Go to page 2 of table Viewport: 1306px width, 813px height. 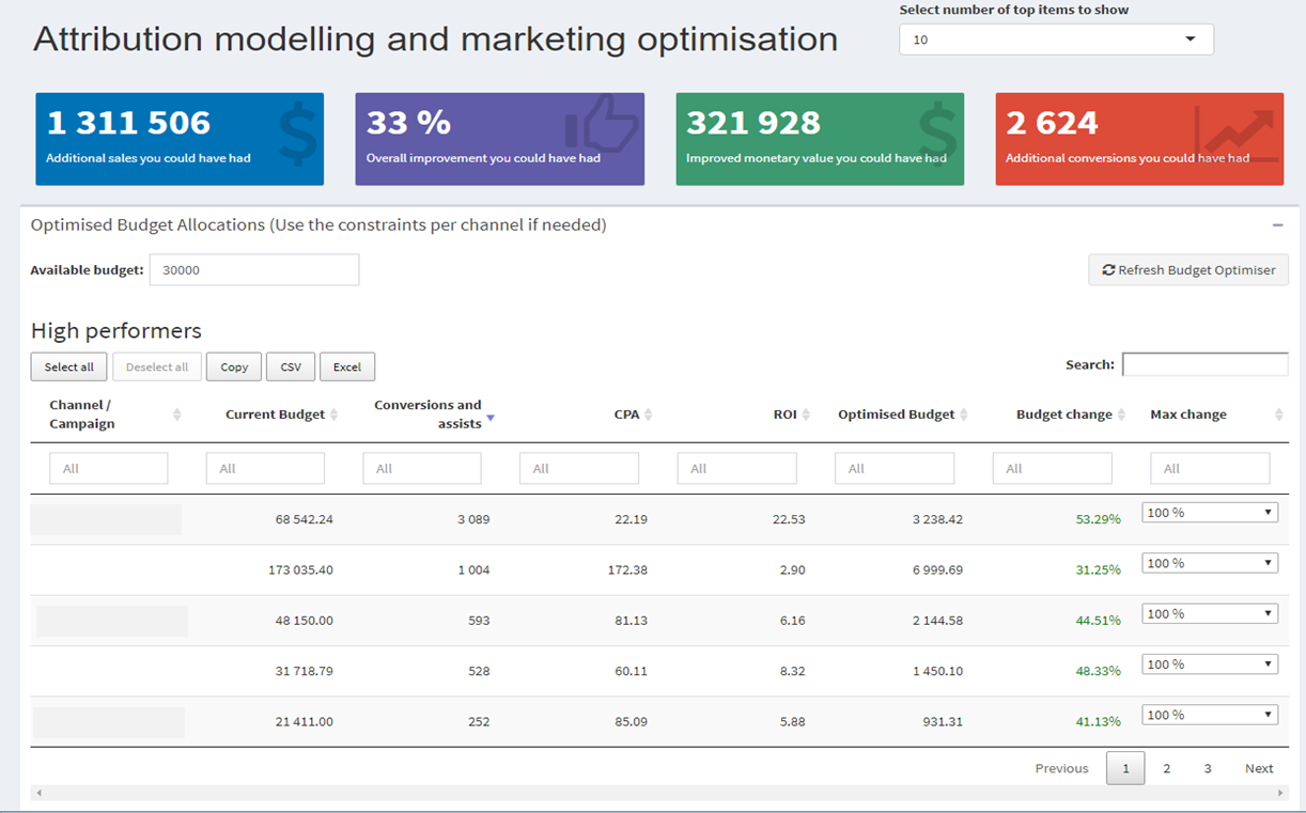point(1167,768)
